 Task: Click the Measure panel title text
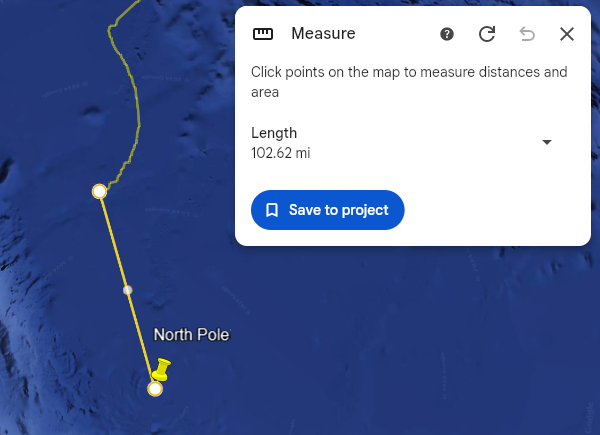point(323,34)
